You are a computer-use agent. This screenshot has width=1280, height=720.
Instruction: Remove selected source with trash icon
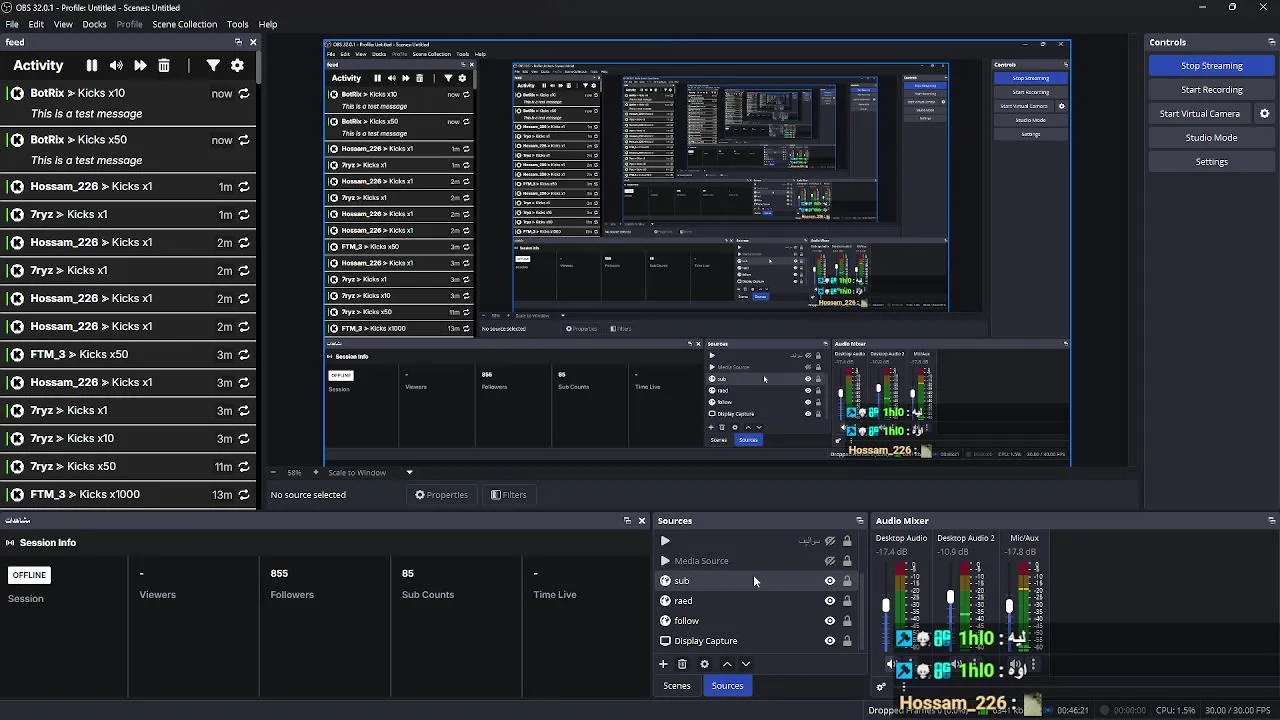click(x=682, y=664)
